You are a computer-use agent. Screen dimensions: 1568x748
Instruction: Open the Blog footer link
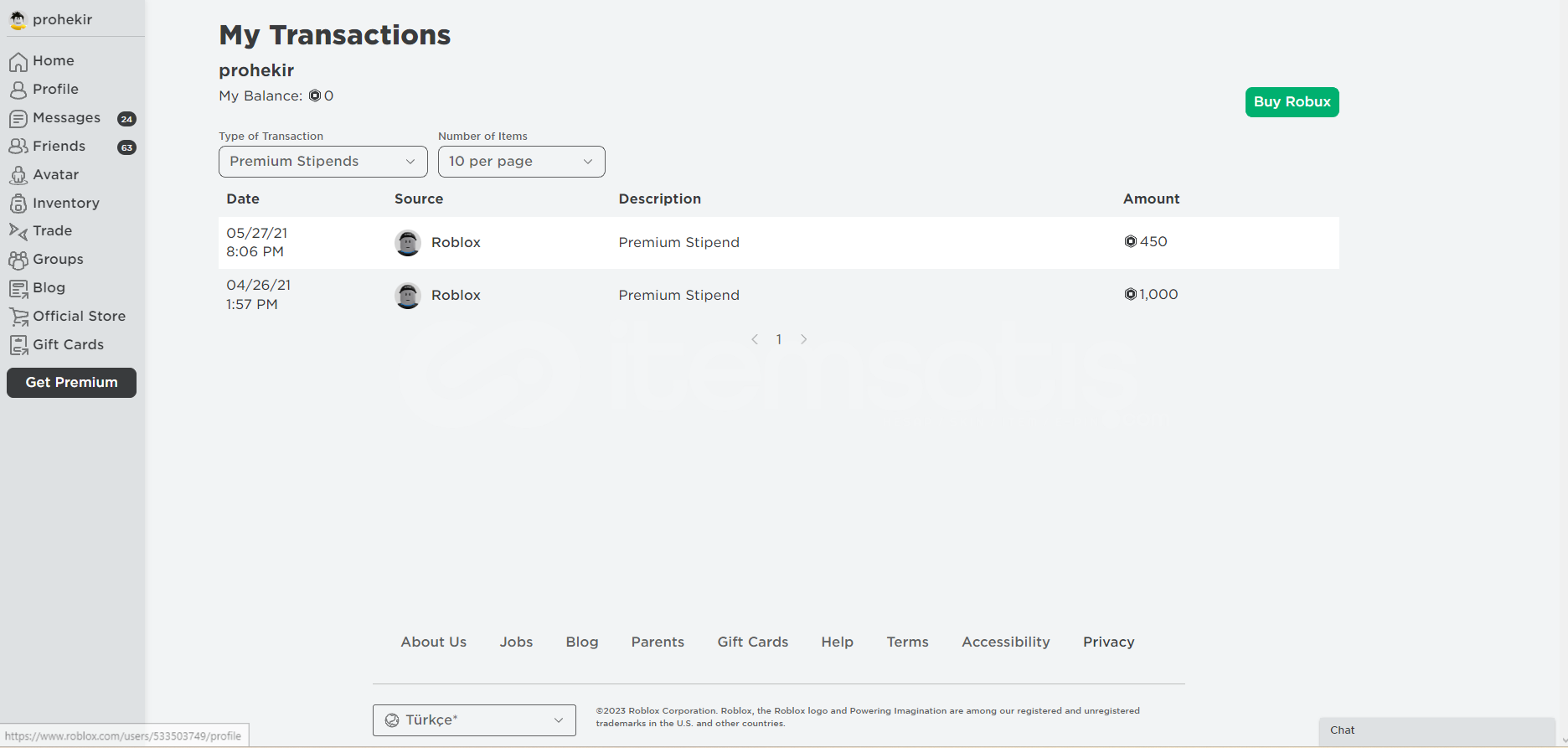pyautogui.click(x=582, y=642)
